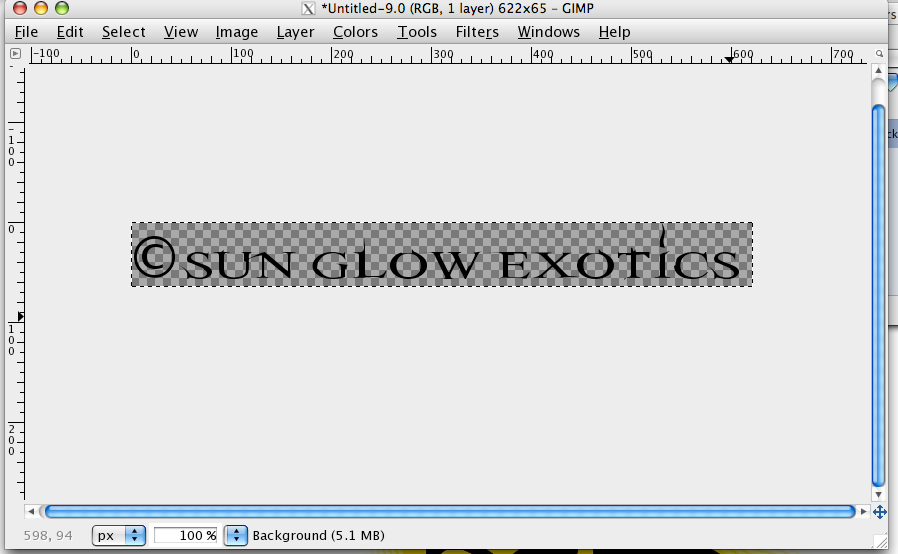898x554 pixels.
Task: Open the Help menu
Action: point(615,32)
